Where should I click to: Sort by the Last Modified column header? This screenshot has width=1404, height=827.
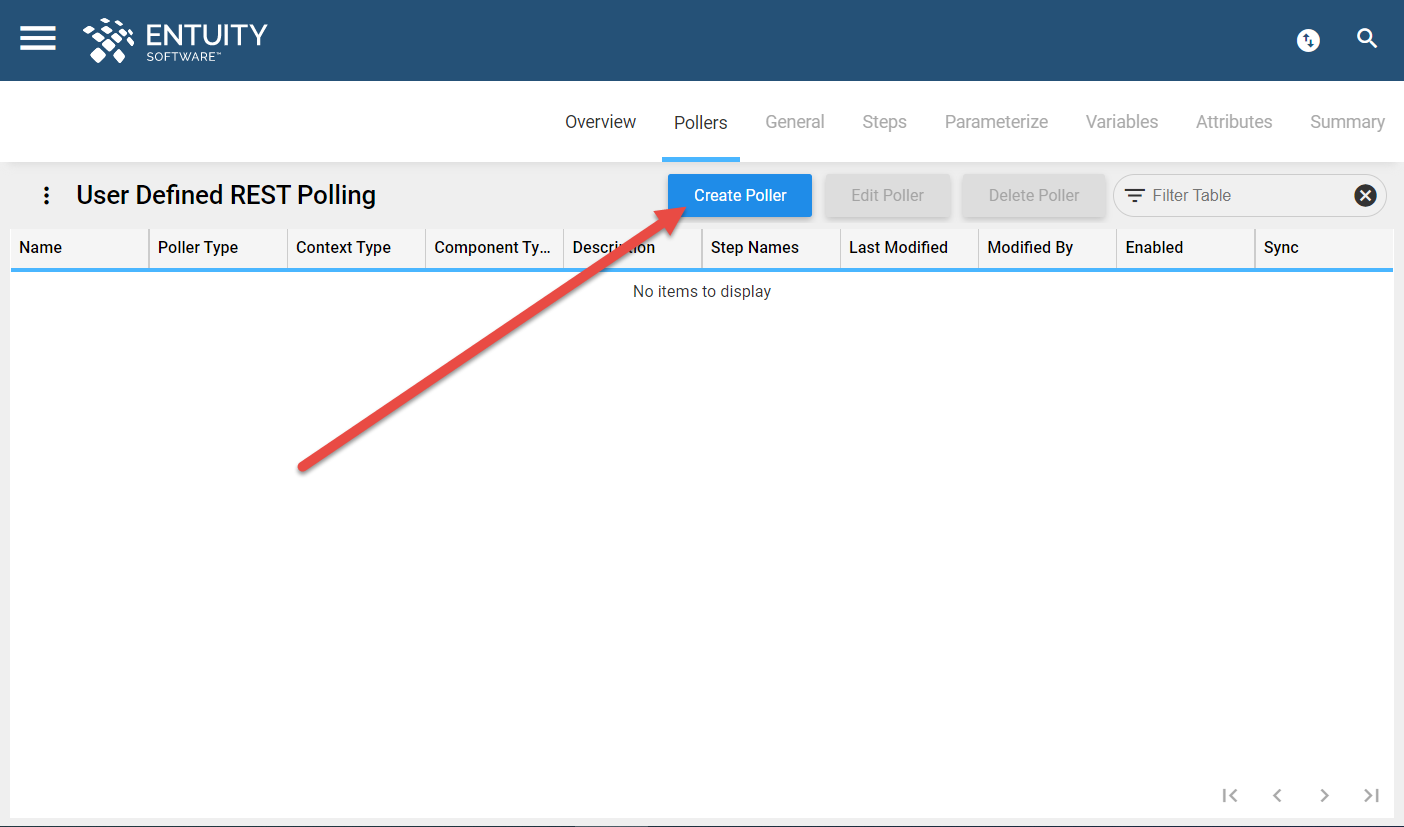click(x=897, y=247)
